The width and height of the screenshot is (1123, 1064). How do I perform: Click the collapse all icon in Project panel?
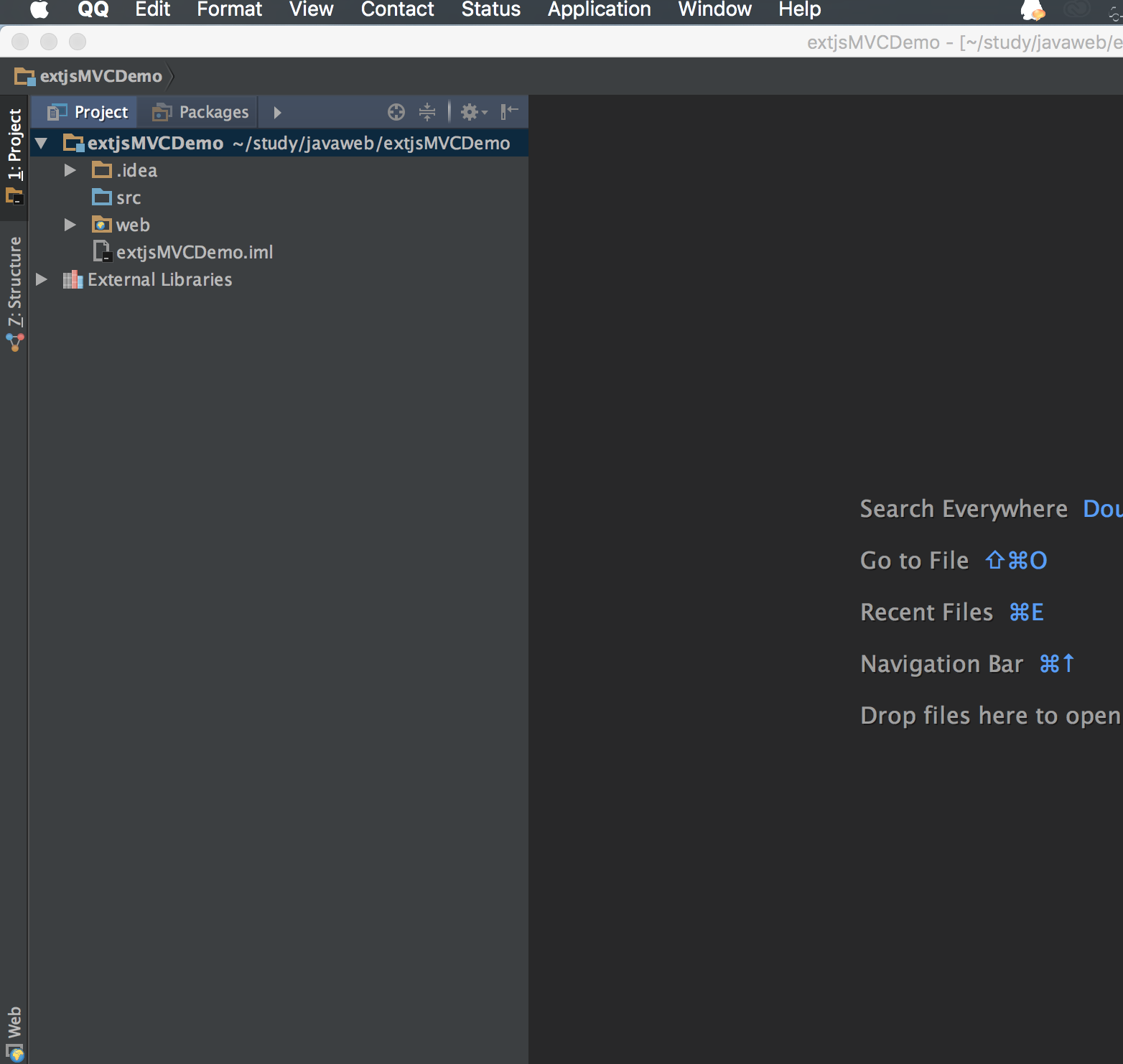pyautogui.click(x=427, y=112)
